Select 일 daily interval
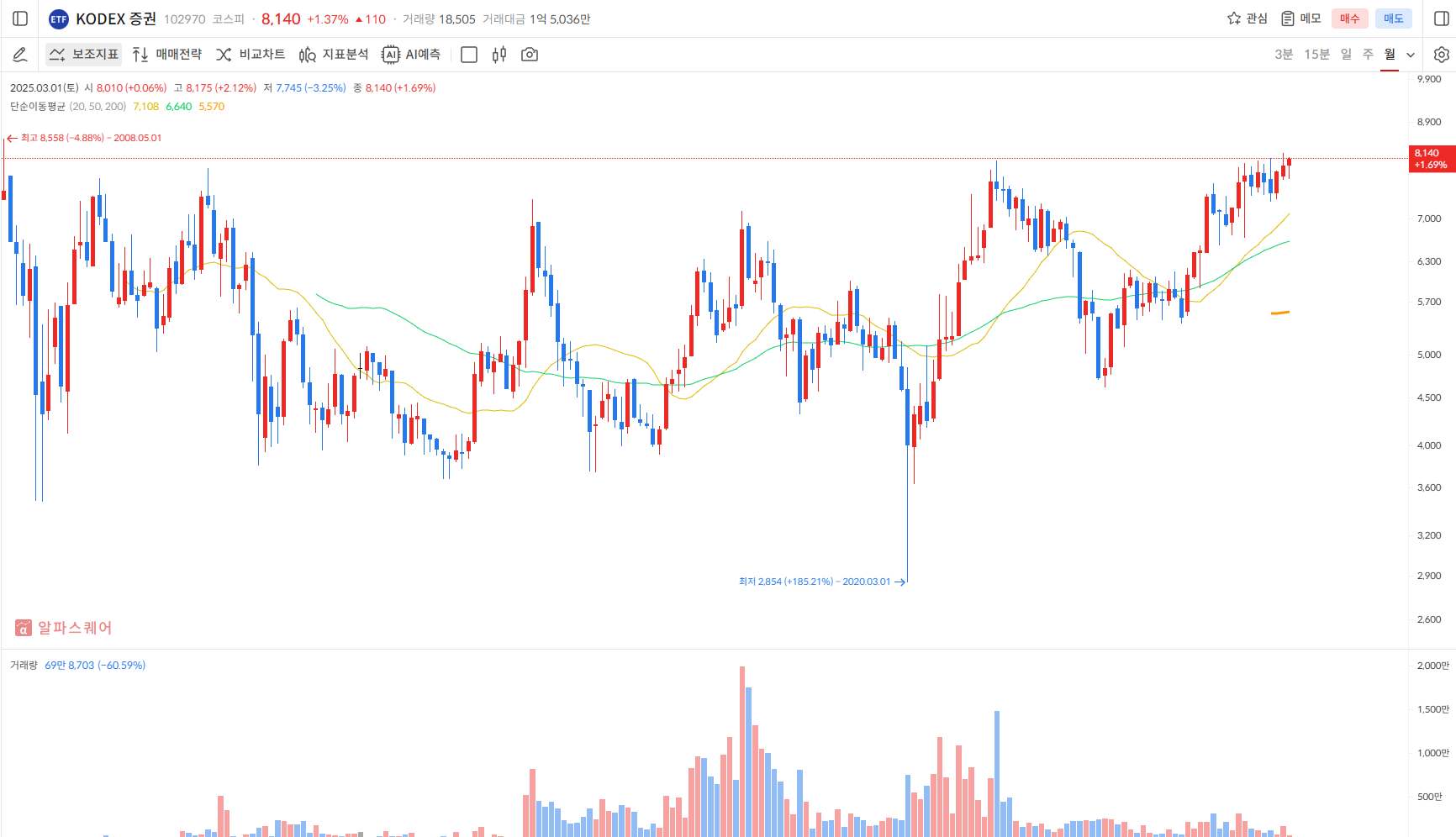Screen dimensions: 1456x837 pyautogui.click(x=1346, y=55)
